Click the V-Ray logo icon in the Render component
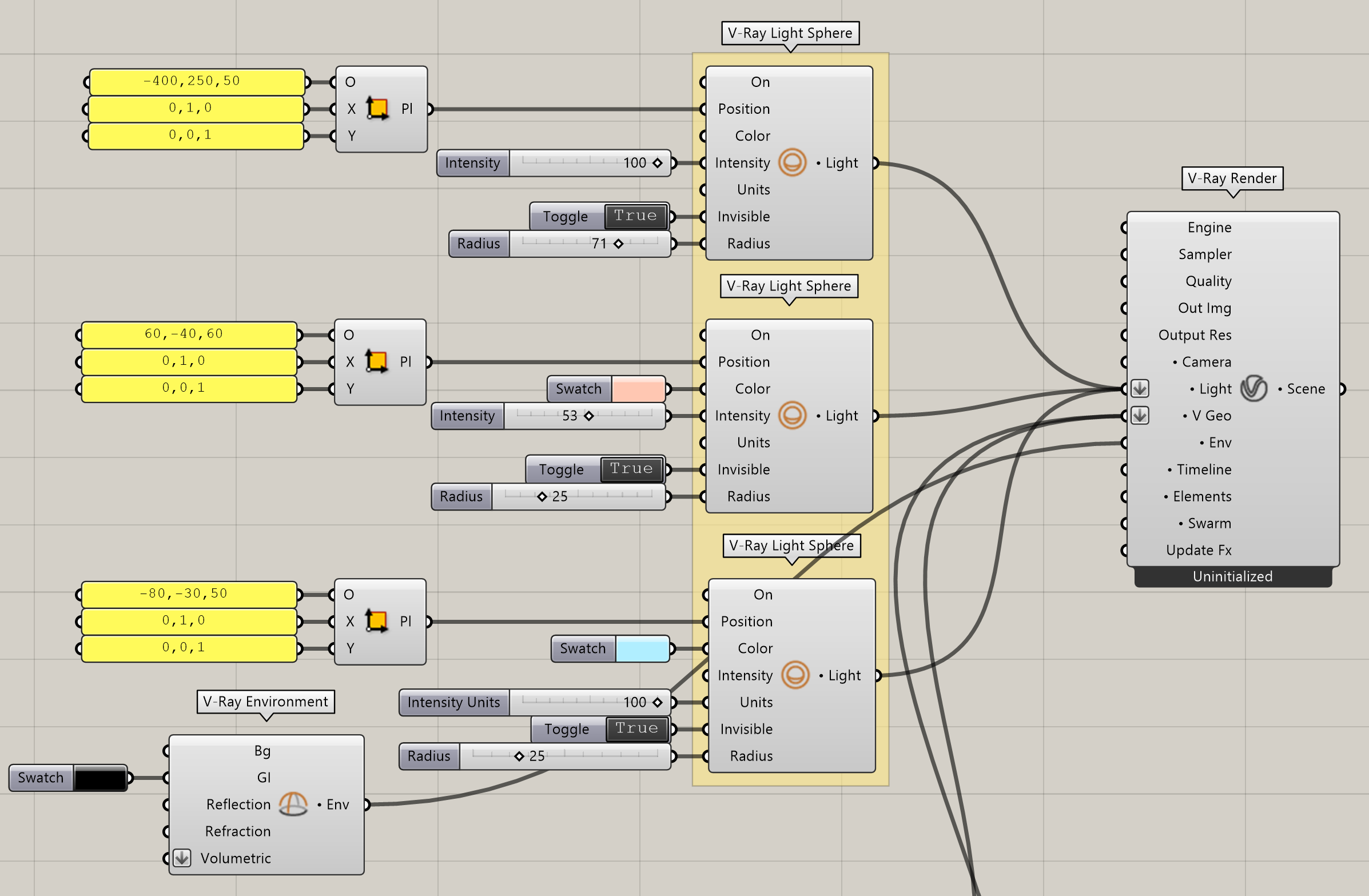 [1253, 388]
